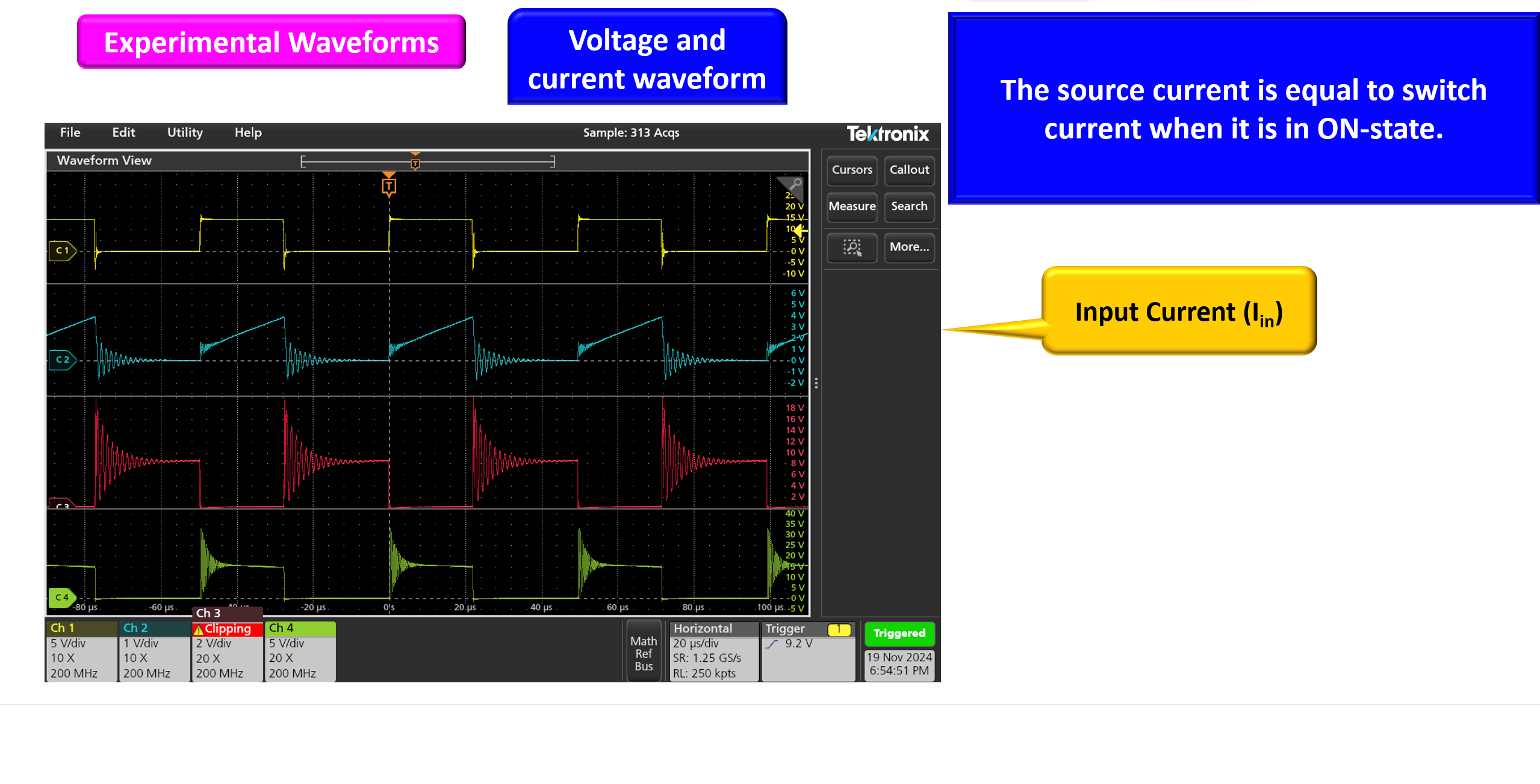Click the yellow trigger level arrow
This screenshot has width=1540, height=784.
pos(800,230)
